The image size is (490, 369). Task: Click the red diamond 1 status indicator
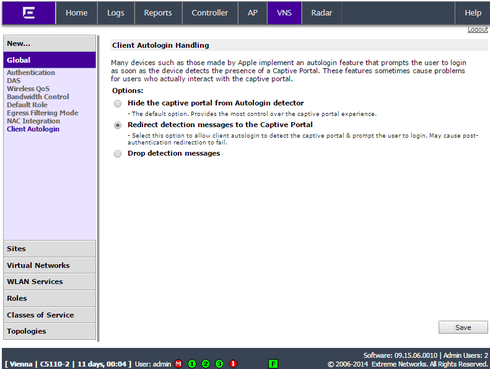pyautogui.click(x=233, y=364)
